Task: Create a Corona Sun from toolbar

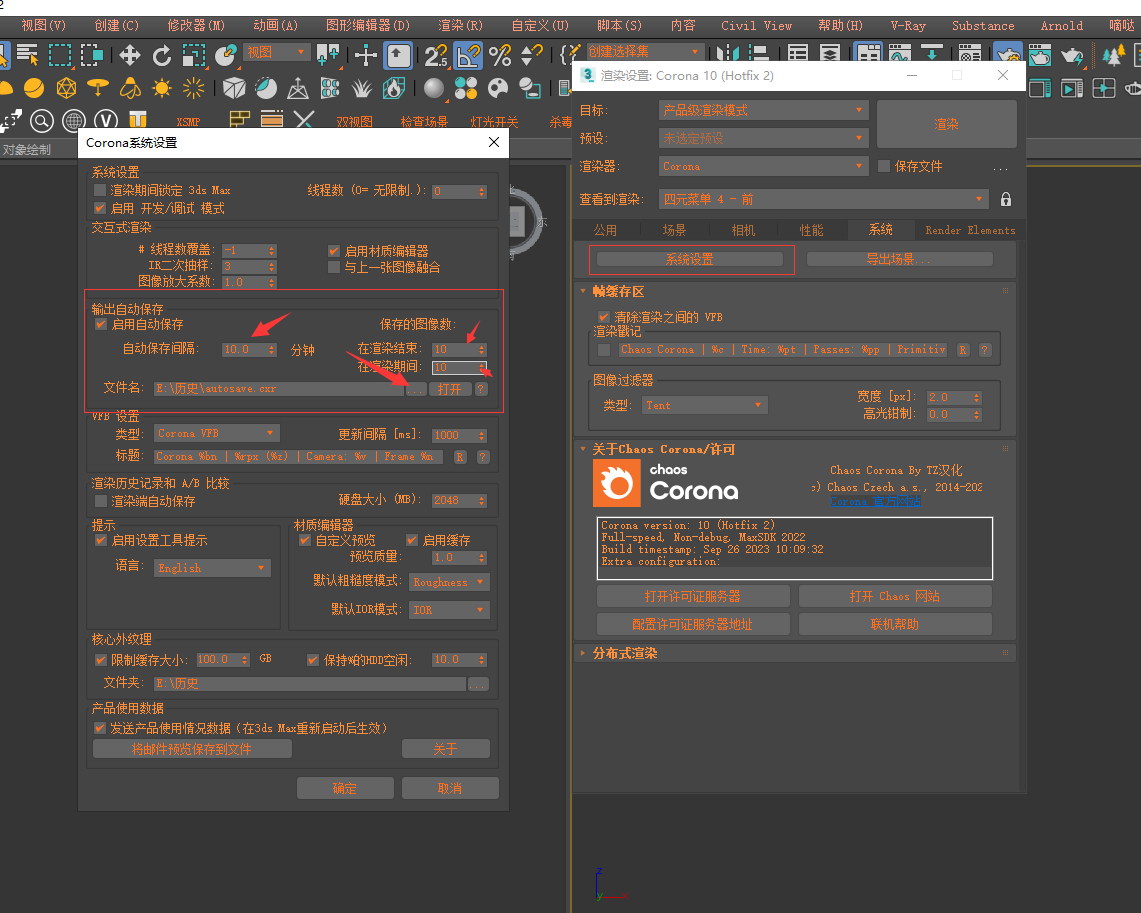Action: (x=162, y=89)
